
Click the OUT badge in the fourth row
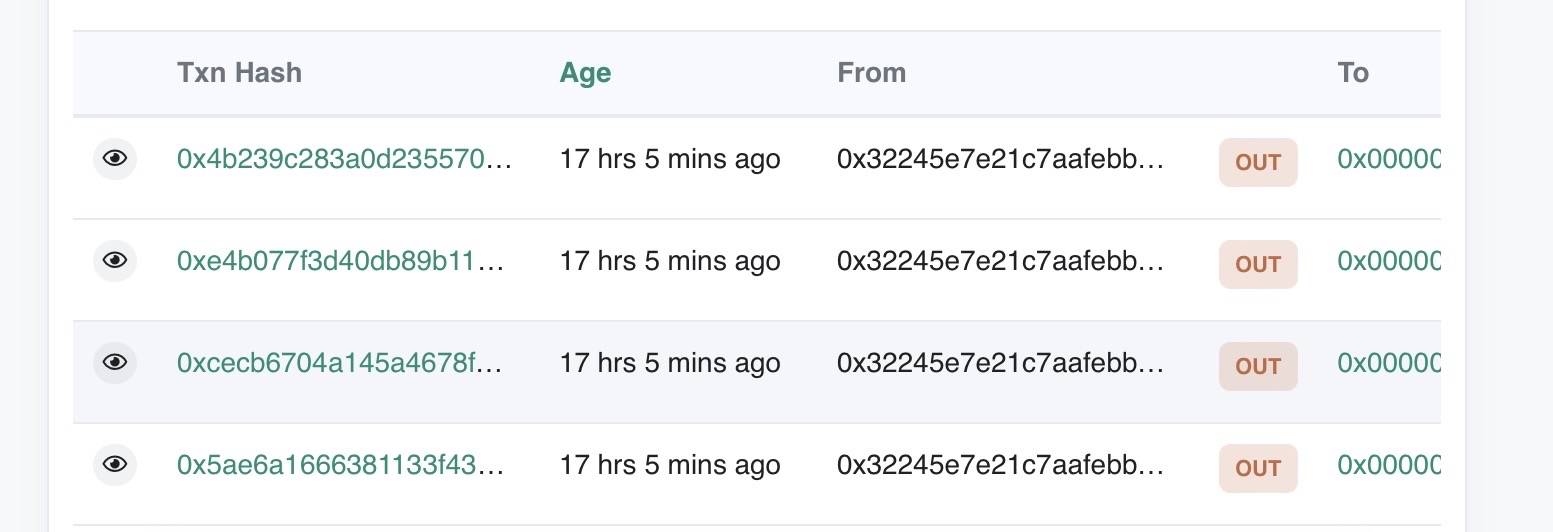1258,468
